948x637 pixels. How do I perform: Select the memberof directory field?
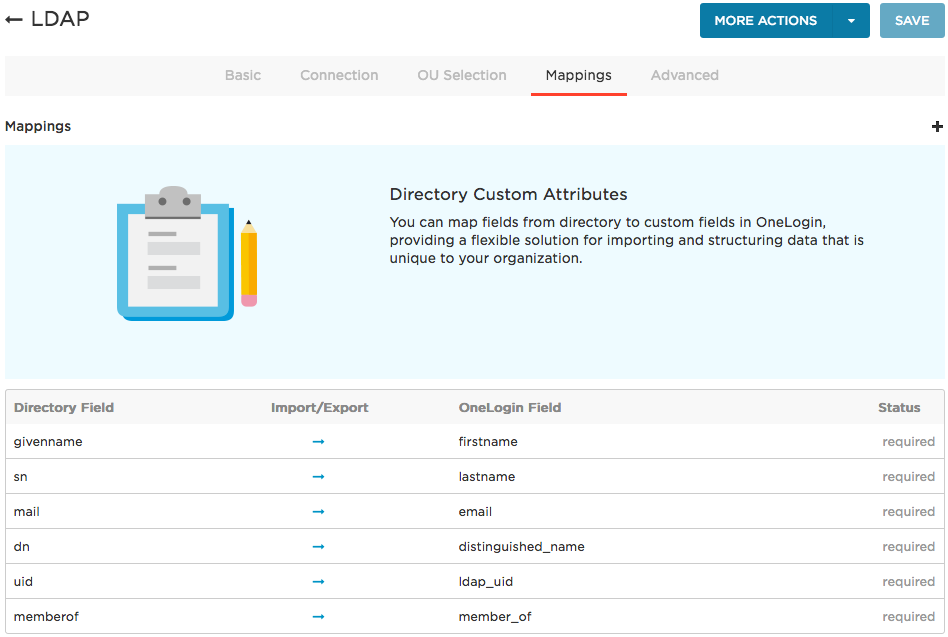(x=47, y=617)
